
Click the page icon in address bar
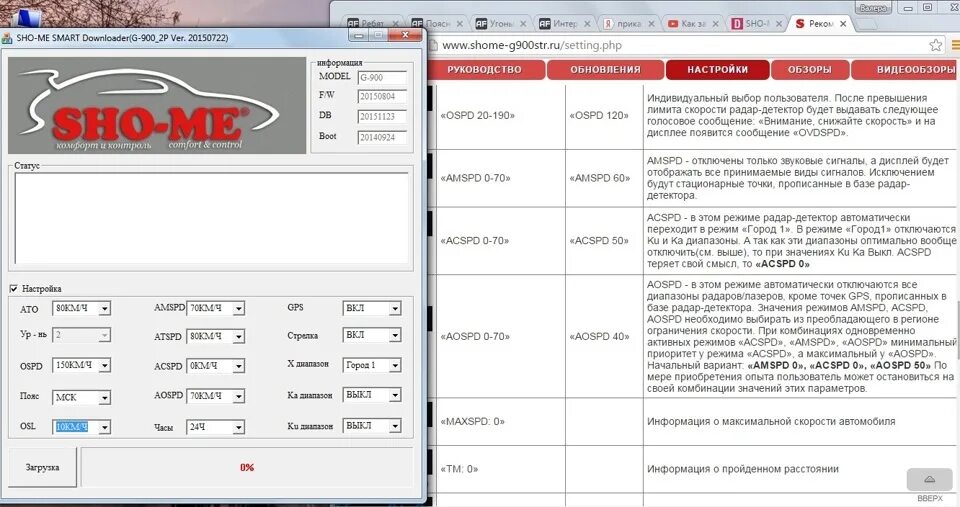click(x=433, y=45)
